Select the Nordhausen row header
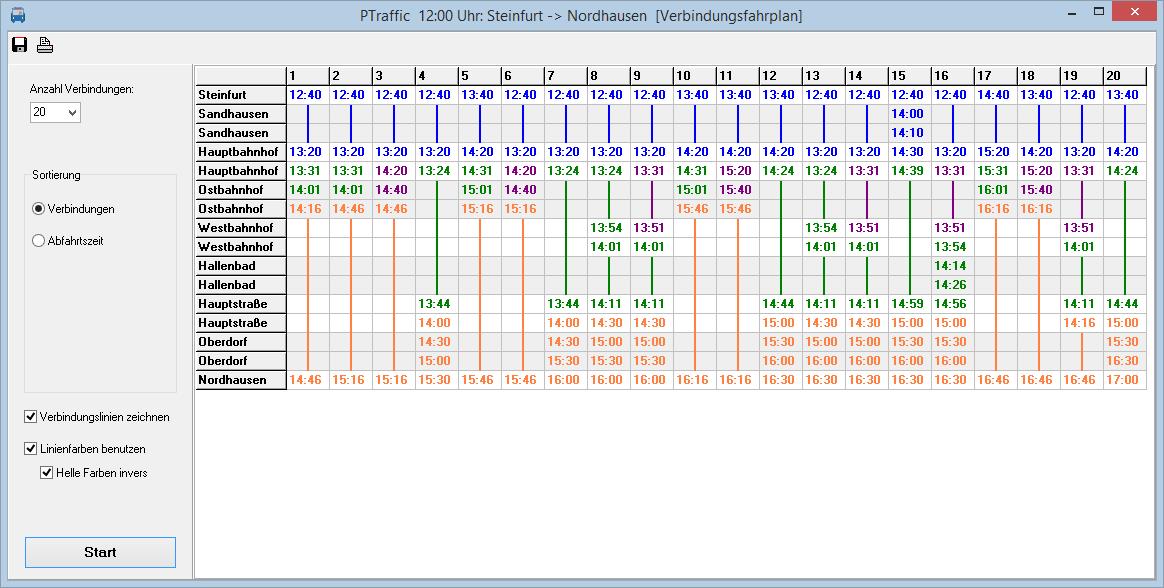Screen dimensions: 1164x588 (x=240, y=380)
